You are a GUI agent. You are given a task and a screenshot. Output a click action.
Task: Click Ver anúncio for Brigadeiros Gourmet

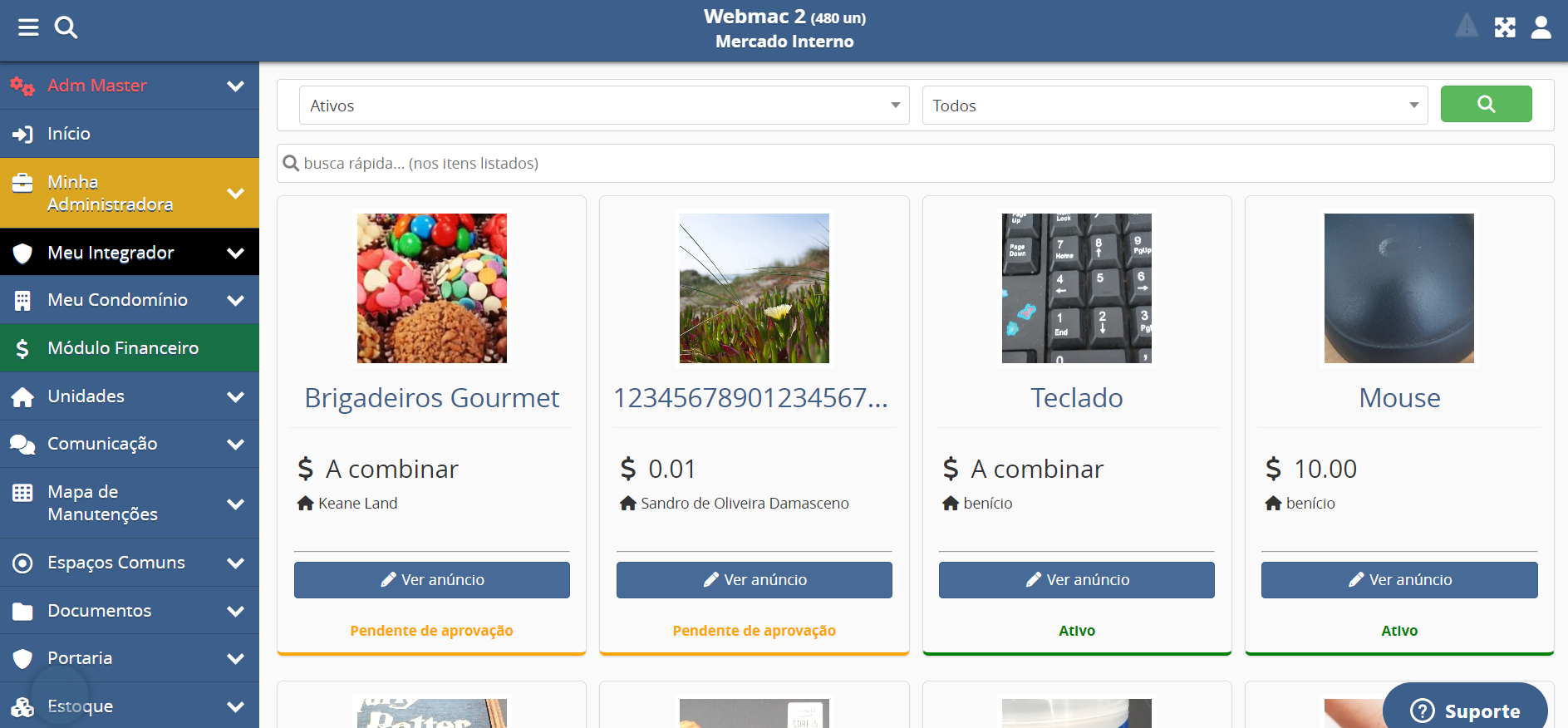click(431, 580)
